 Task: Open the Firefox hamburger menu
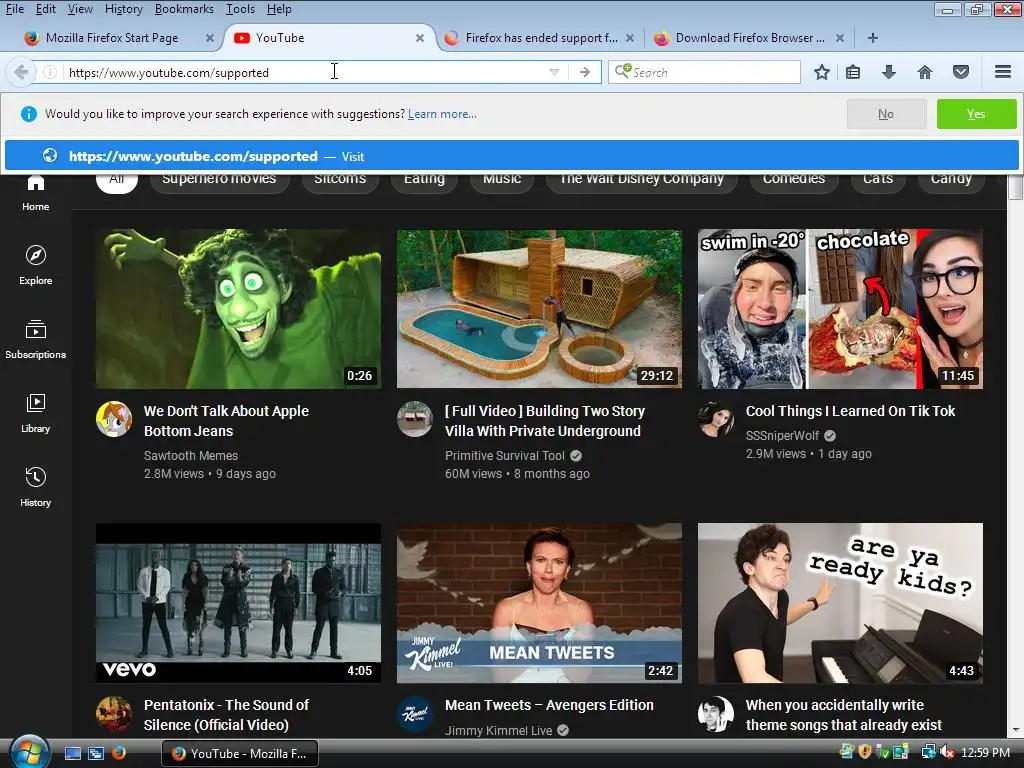pyautogui.click(x=1002, y=72)
